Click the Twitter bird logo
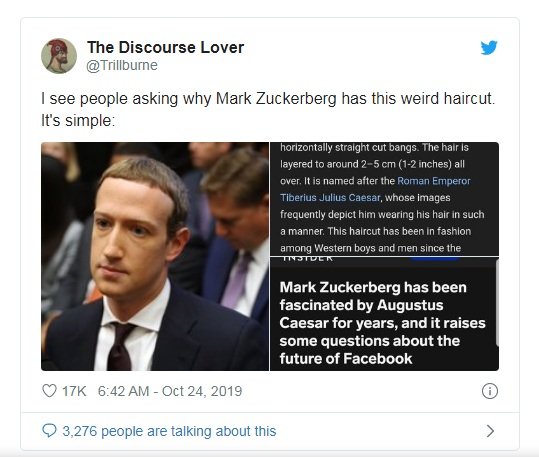The width and height of the screenshot is (539, 457). [489, 47]
